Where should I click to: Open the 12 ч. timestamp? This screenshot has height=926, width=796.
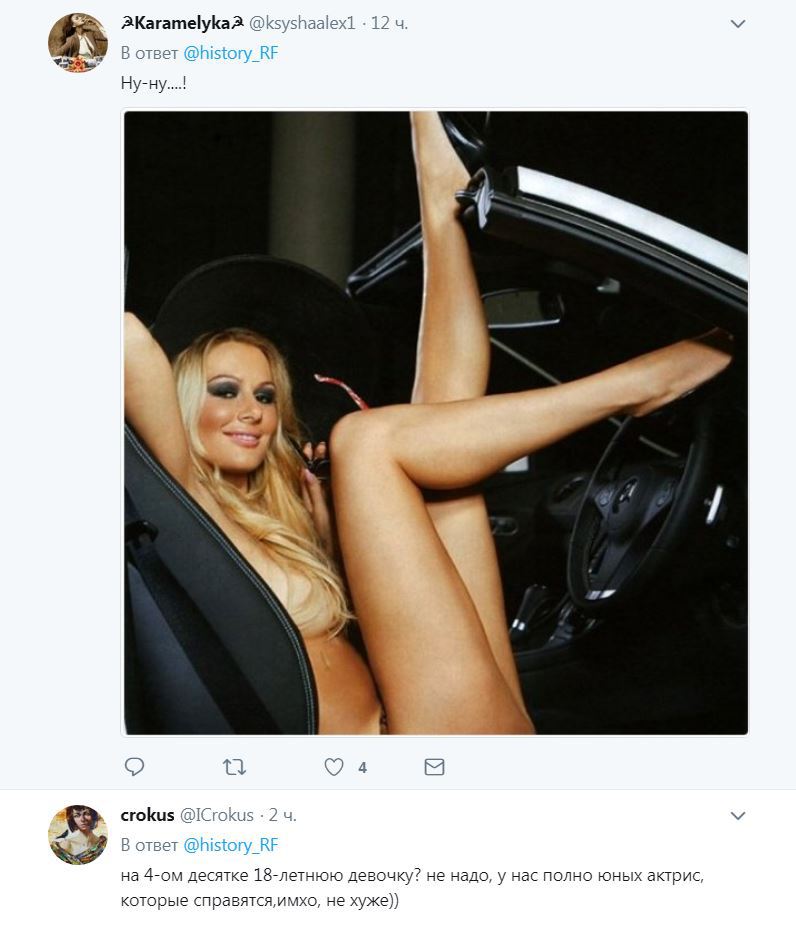[x=389, y=23]
